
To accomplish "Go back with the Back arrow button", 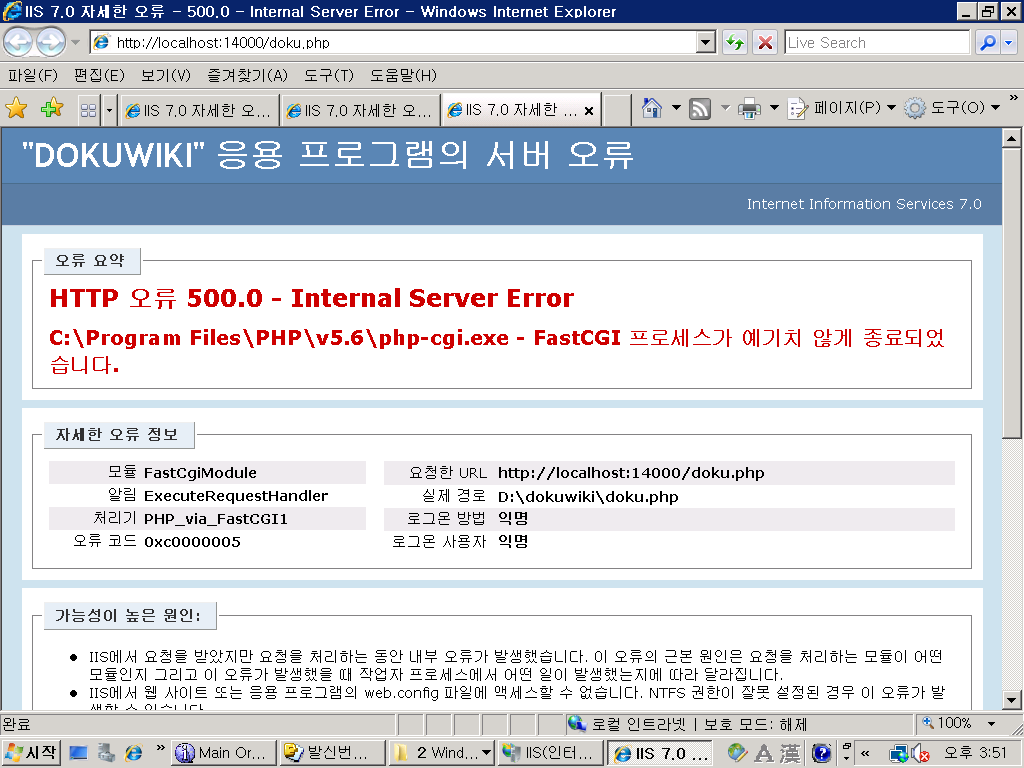I will (x=18, y=42).
